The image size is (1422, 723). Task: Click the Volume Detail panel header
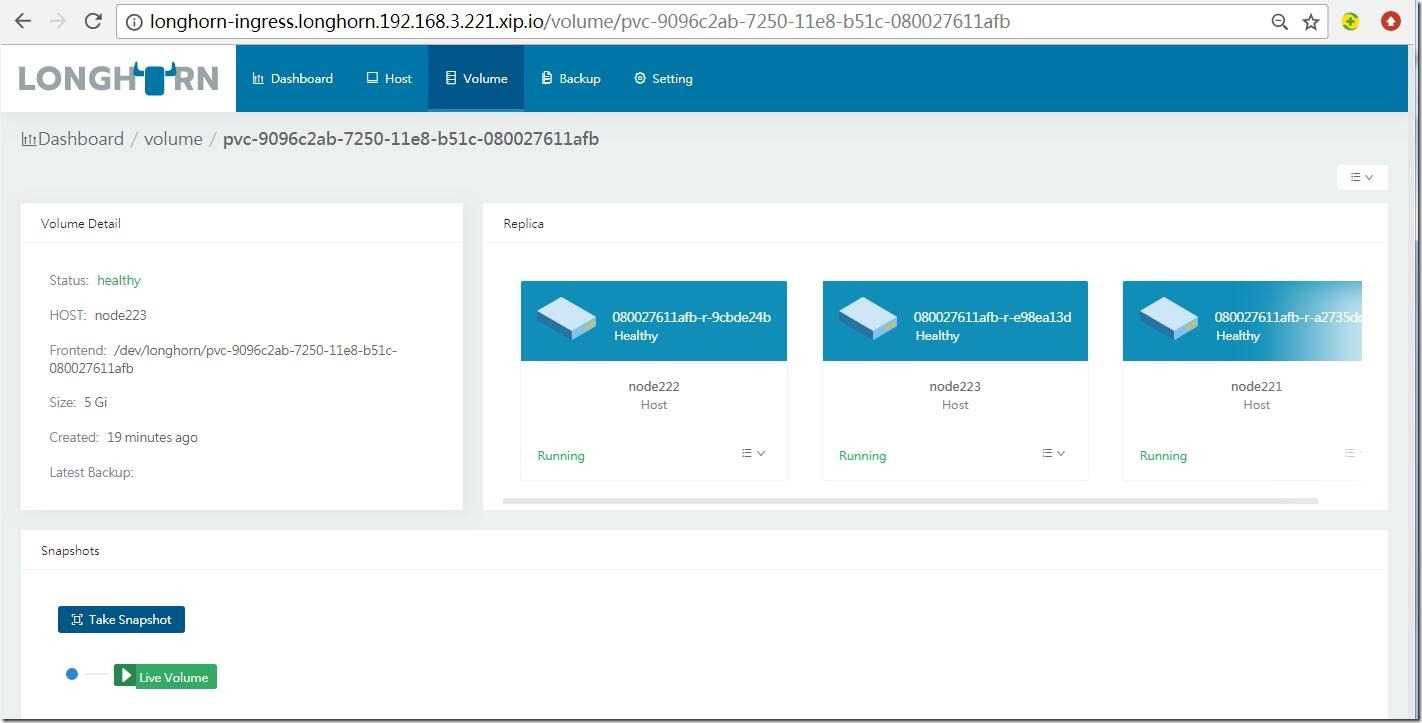click(81, 223)
